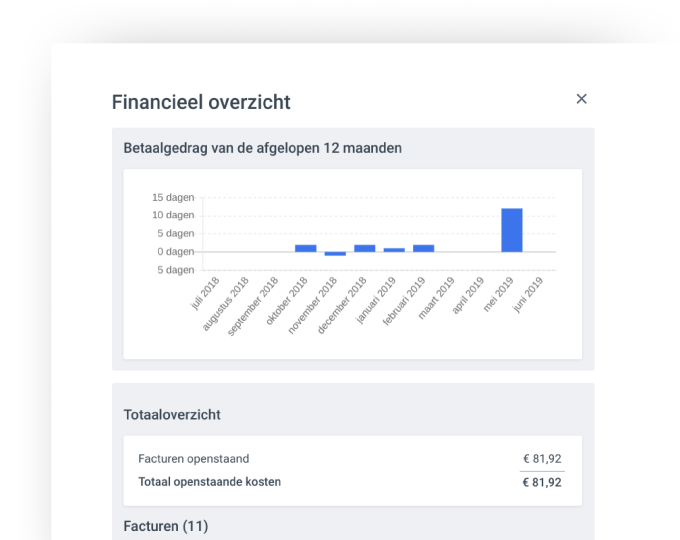Click the 15 dagen y-axis label

pyautogui.click(x=173, y=197)
